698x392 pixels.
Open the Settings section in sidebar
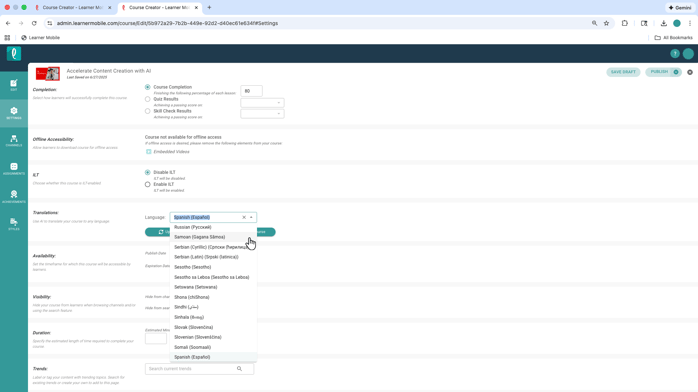[14, 113]
